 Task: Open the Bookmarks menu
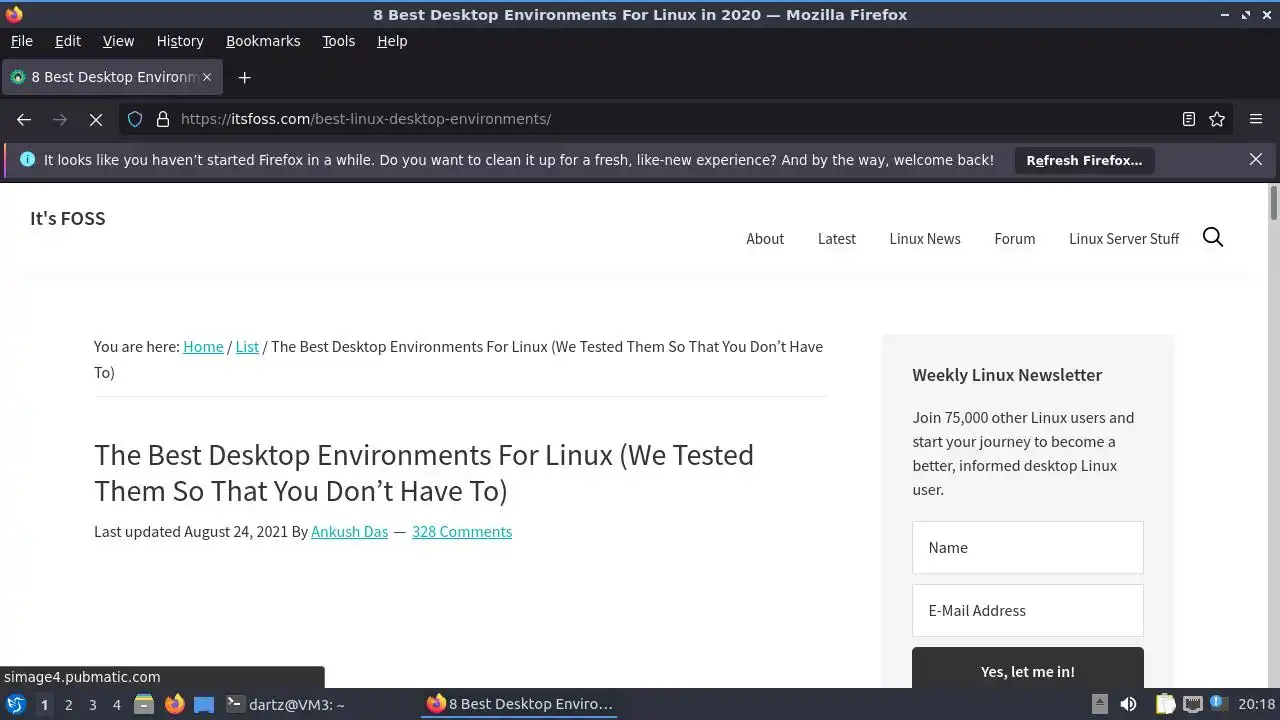tap(263, 41)
